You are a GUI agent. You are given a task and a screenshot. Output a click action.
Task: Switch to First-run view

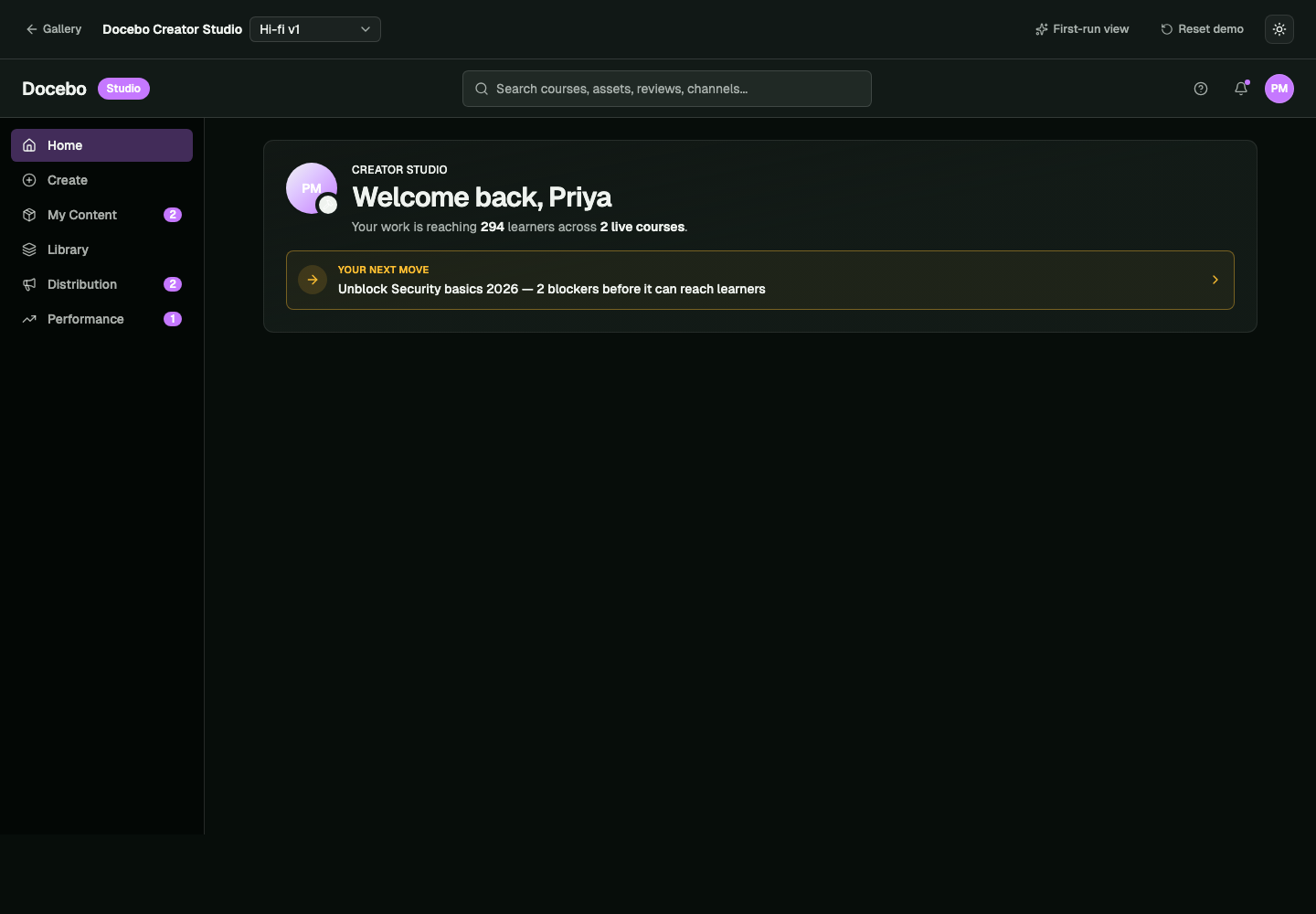tap(1082, 29)
